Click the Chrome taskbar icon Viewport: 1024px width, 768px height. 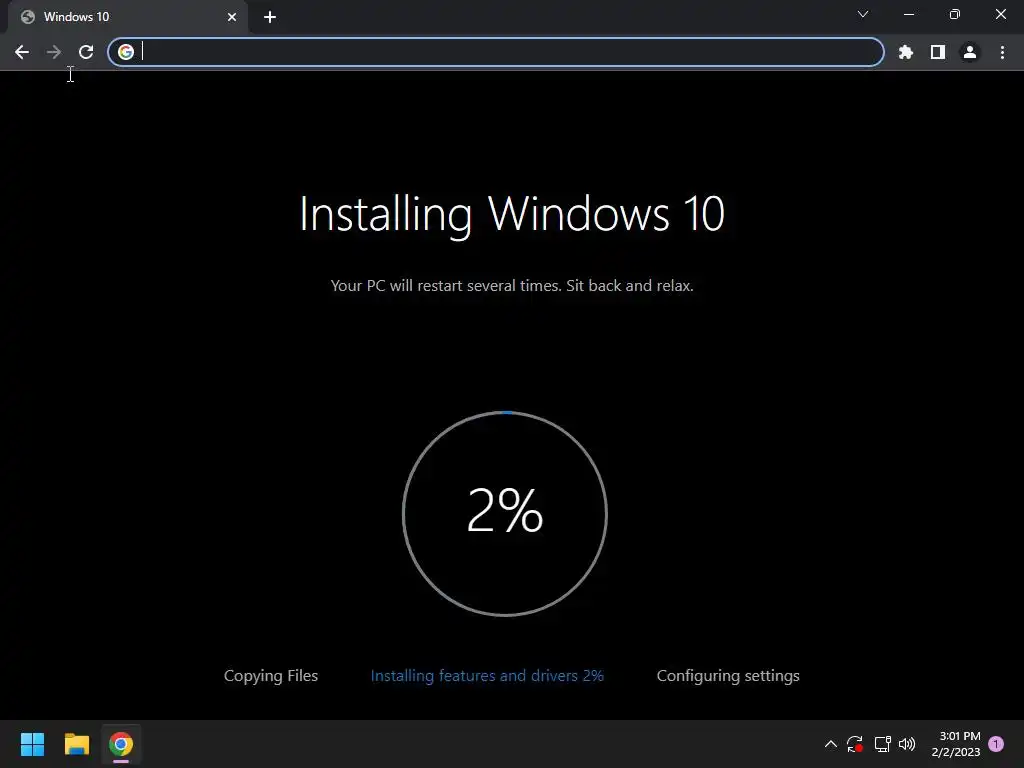121,744
